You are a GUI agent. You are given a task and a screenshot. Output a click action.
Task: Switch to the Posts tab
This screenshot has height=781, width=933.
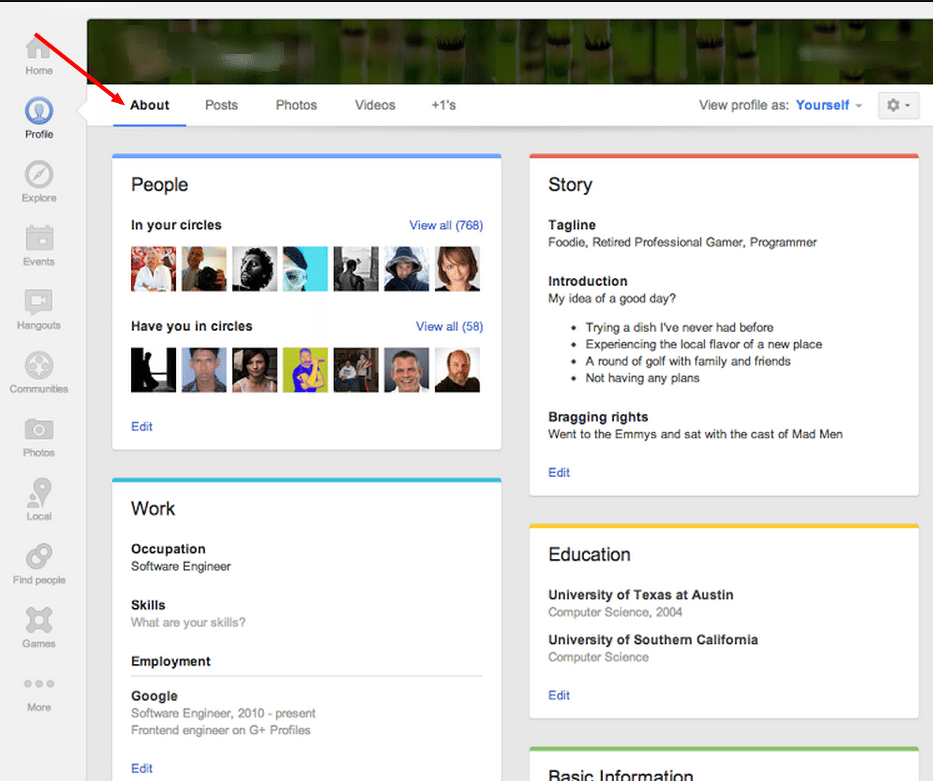pos(221,105)
